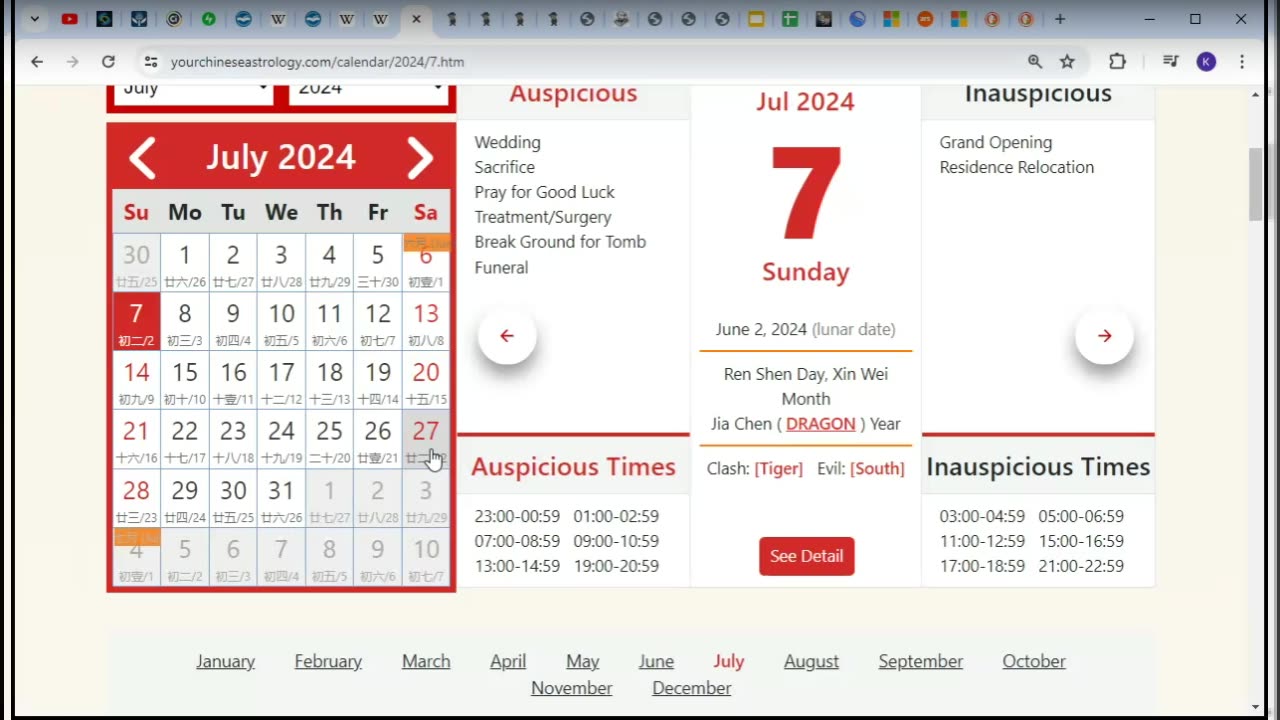Viewport: 1280px width, 720px height.
Task: Open the November month link
Action: point(571,688)
